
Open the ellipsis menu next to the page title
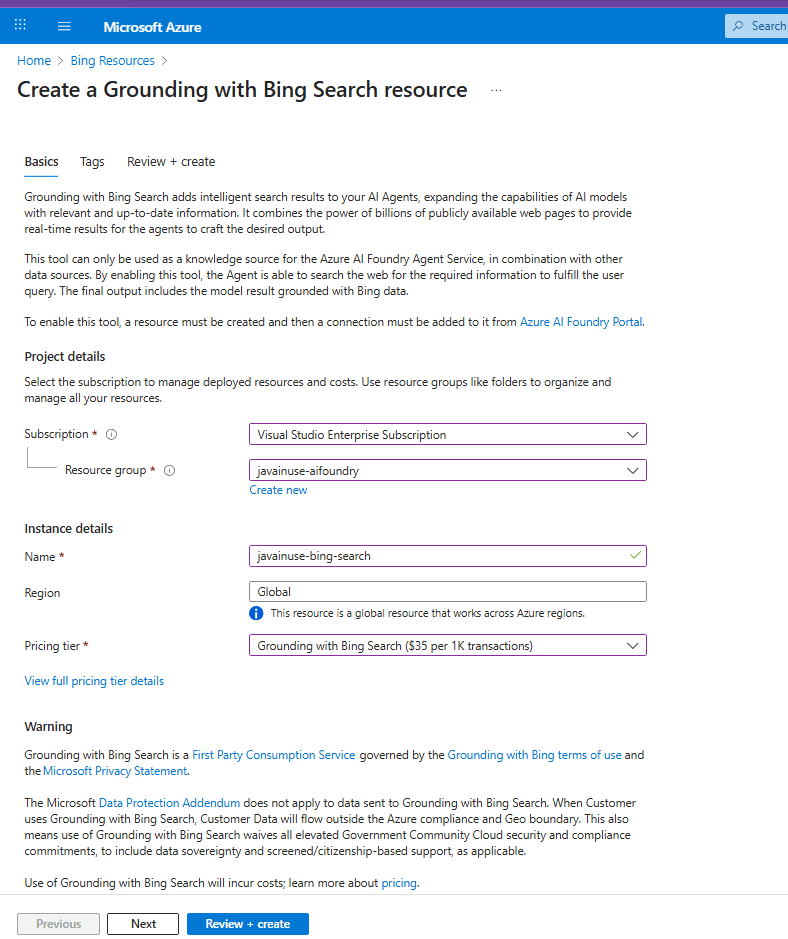pos(496,89)
